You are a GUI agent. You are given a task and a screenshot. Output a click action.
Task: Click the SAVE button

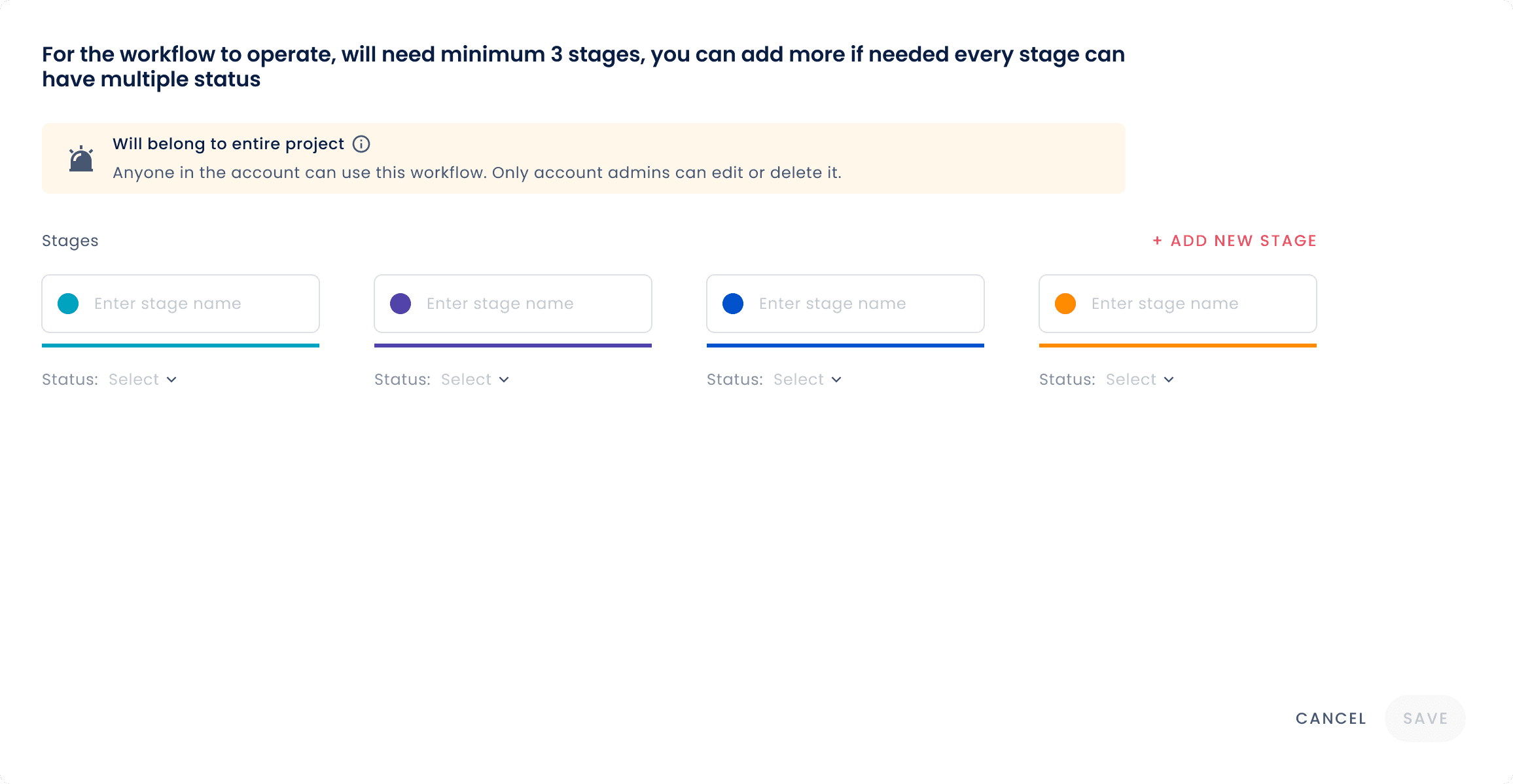[1425, 719]
